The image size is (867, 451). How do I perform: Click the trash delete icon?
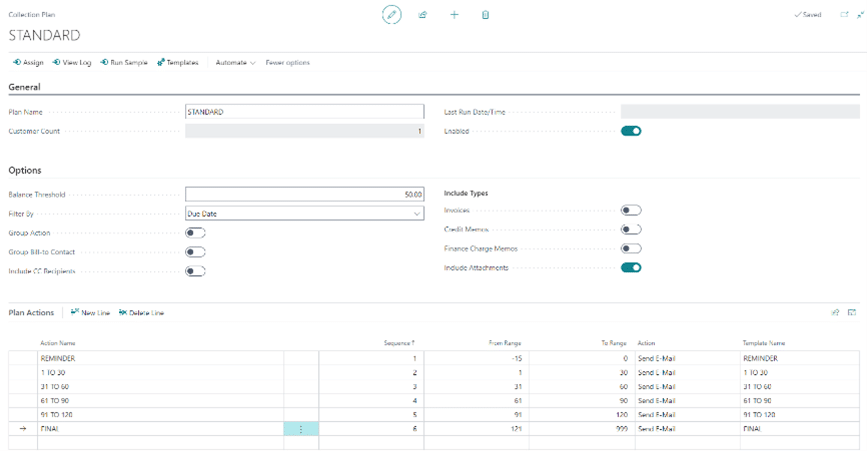(x=485, y=15)
